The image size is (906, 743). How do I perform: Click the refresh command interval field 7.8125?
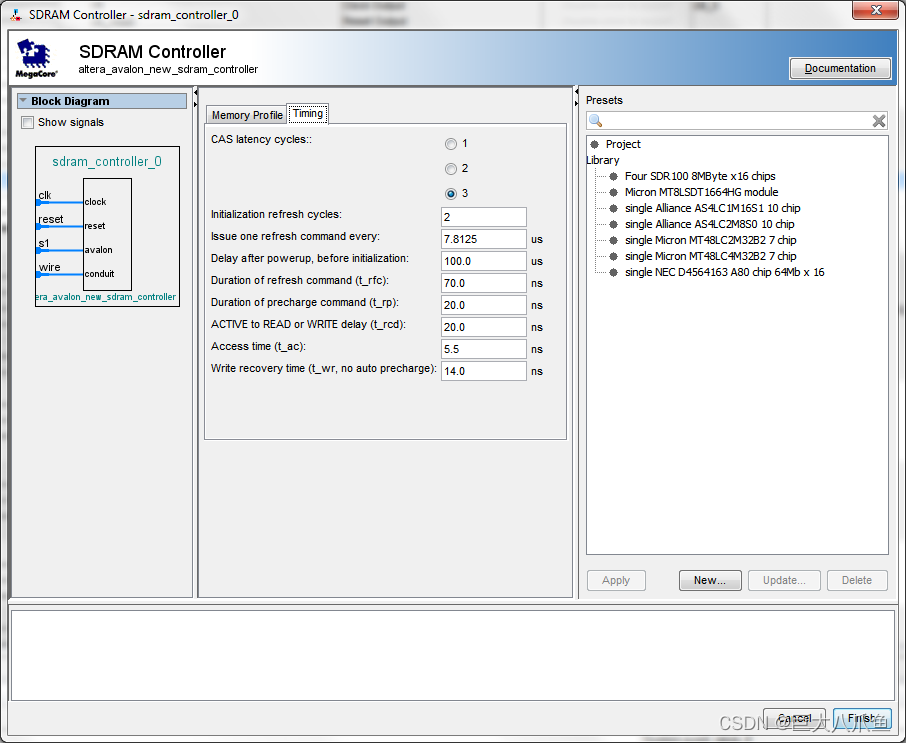(x=484, y=239)
